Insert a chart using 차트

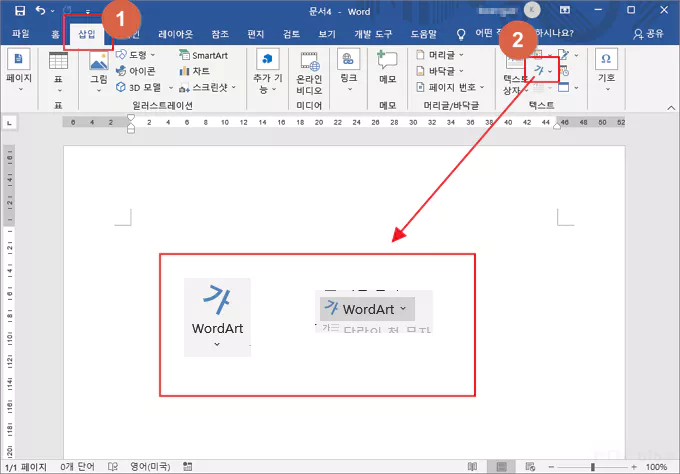(194, 71)
